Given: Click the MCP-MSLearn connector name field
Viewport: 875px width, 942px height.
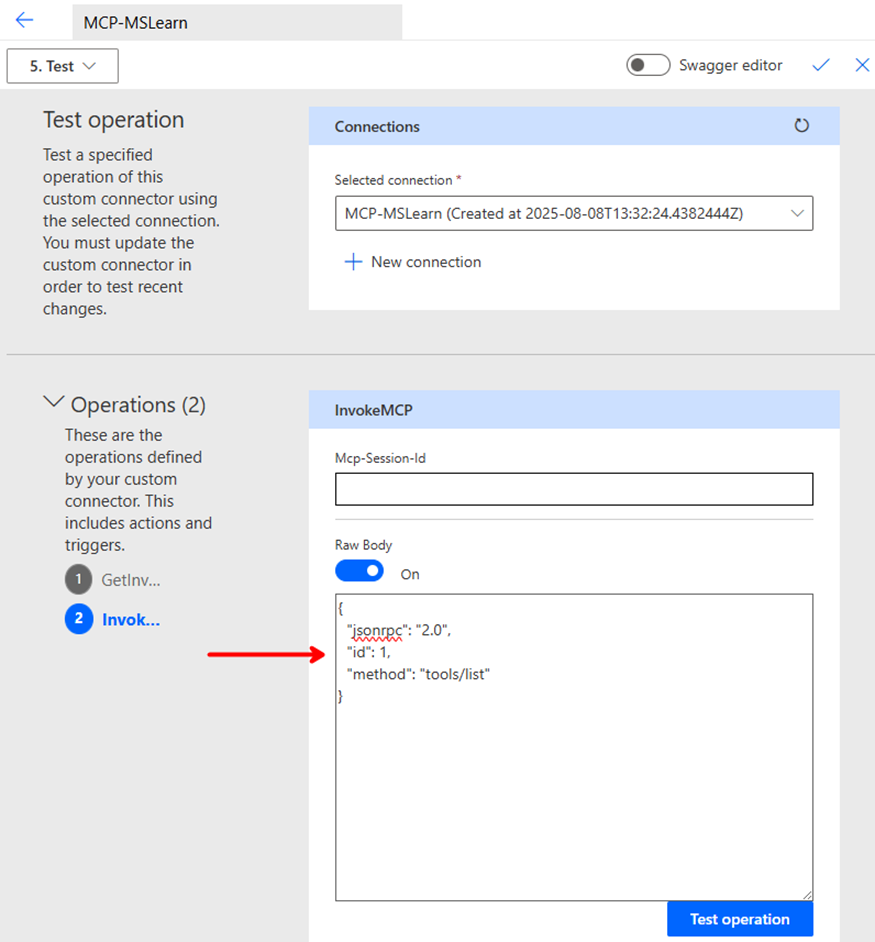Looking at the screenshot, I should (237, 23).
